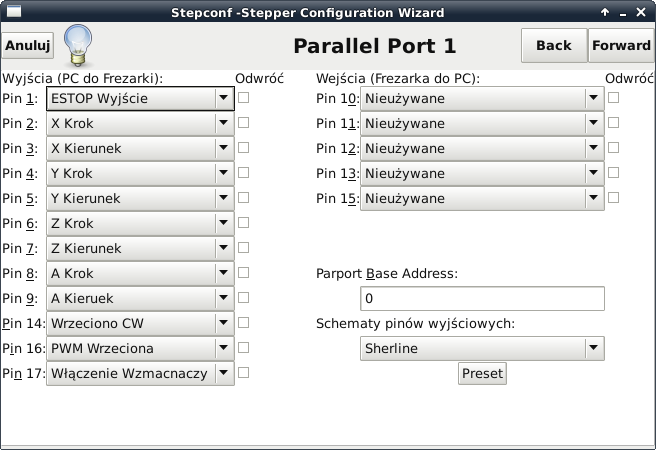
Task: Click the Parport Base Address field
Action: [x=482, y=299]
